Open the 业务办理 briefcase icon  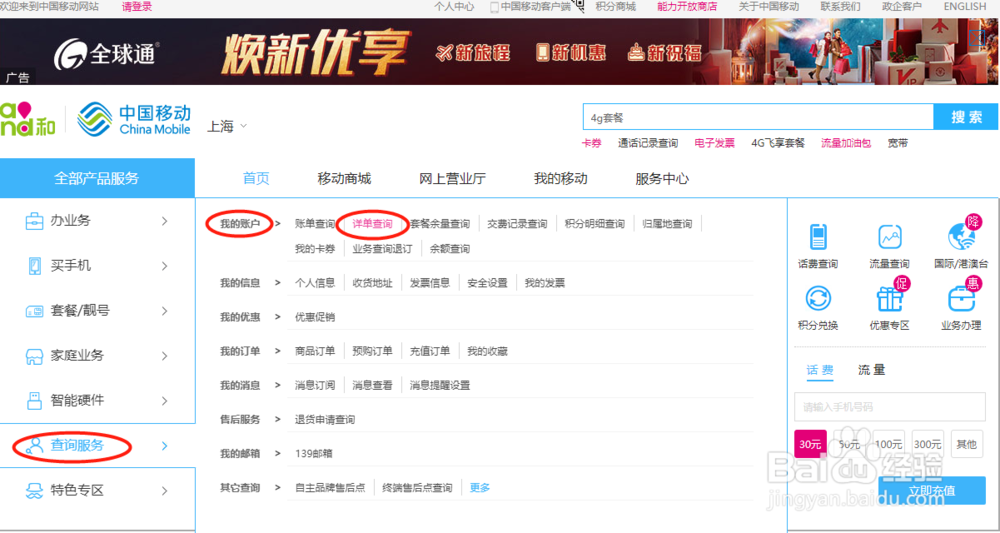[961, 299]
